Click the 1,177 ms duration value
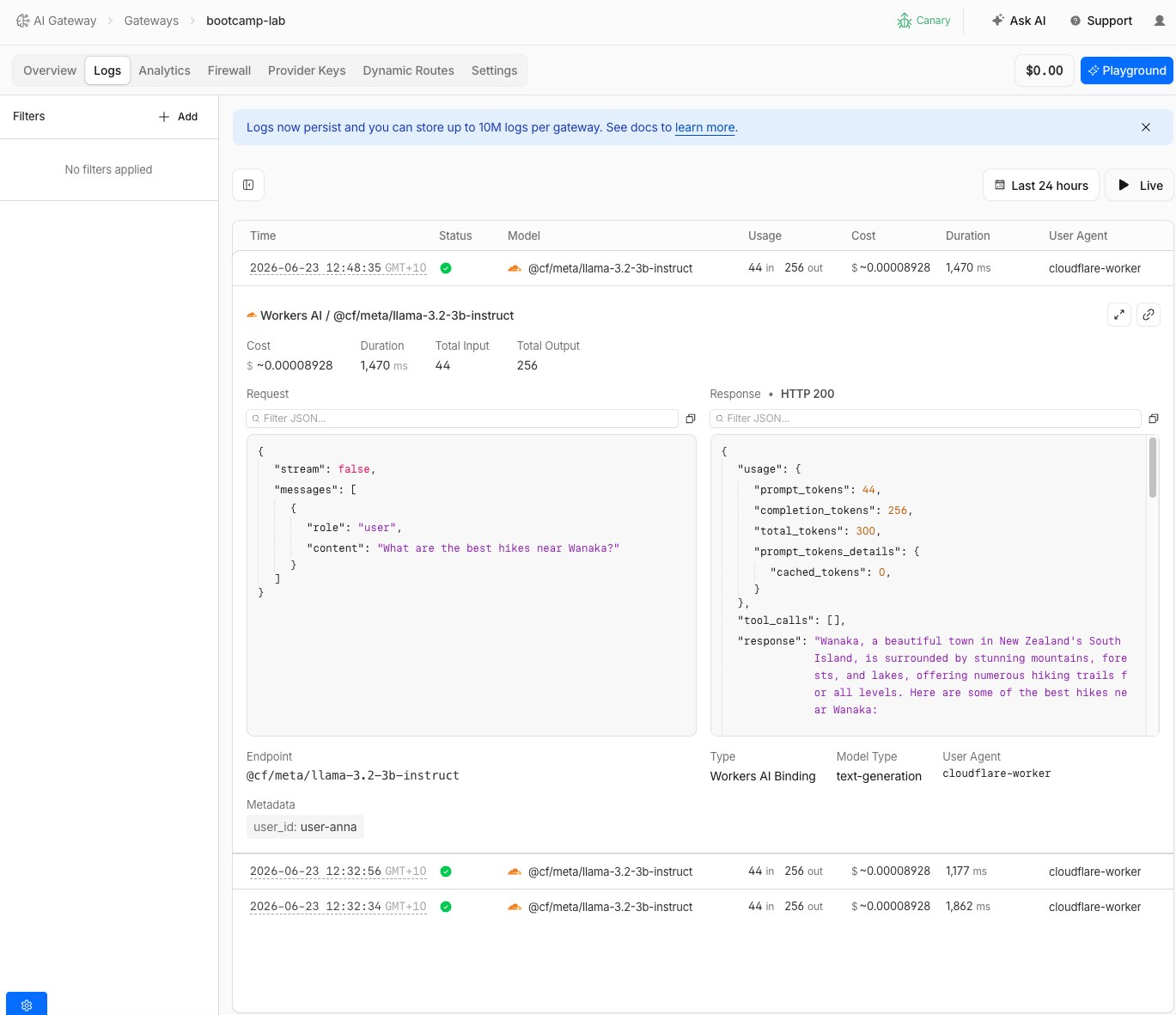Viewport: 1176px width, 1015px height. [966, 871]
